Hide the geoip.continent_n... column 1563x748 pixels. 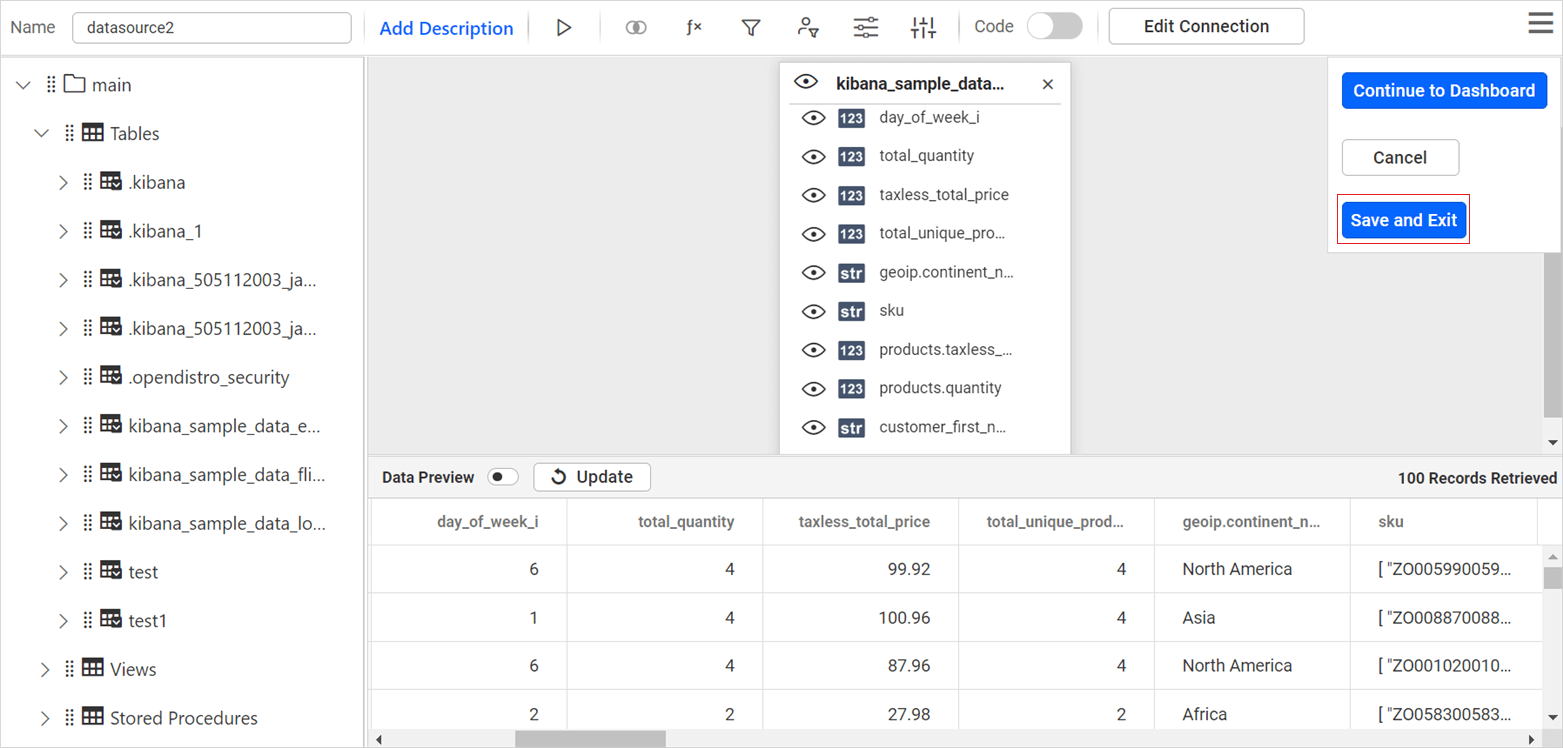pyautogui.click(x=814, y=273)
